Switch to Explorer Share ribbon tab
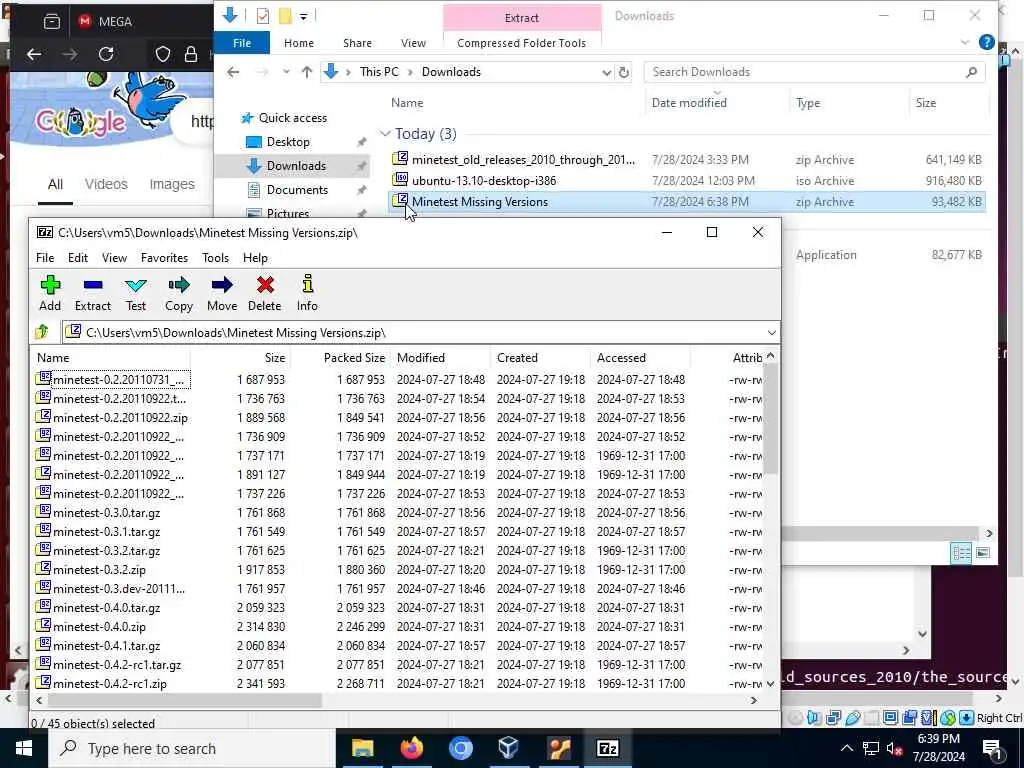This screenshot has height=768, width=1024. tap(357, 43)
